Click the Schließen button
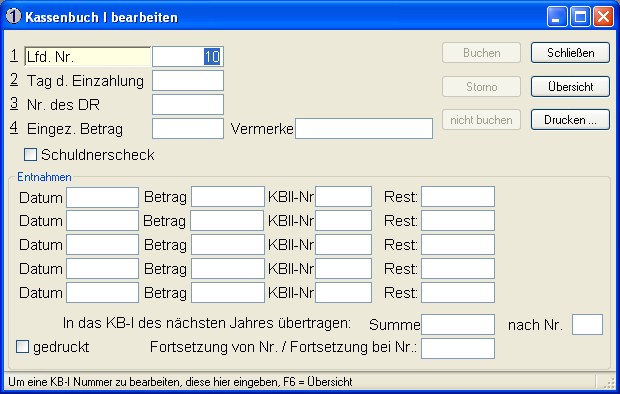 pyautogui.click(x=570, y=53)
